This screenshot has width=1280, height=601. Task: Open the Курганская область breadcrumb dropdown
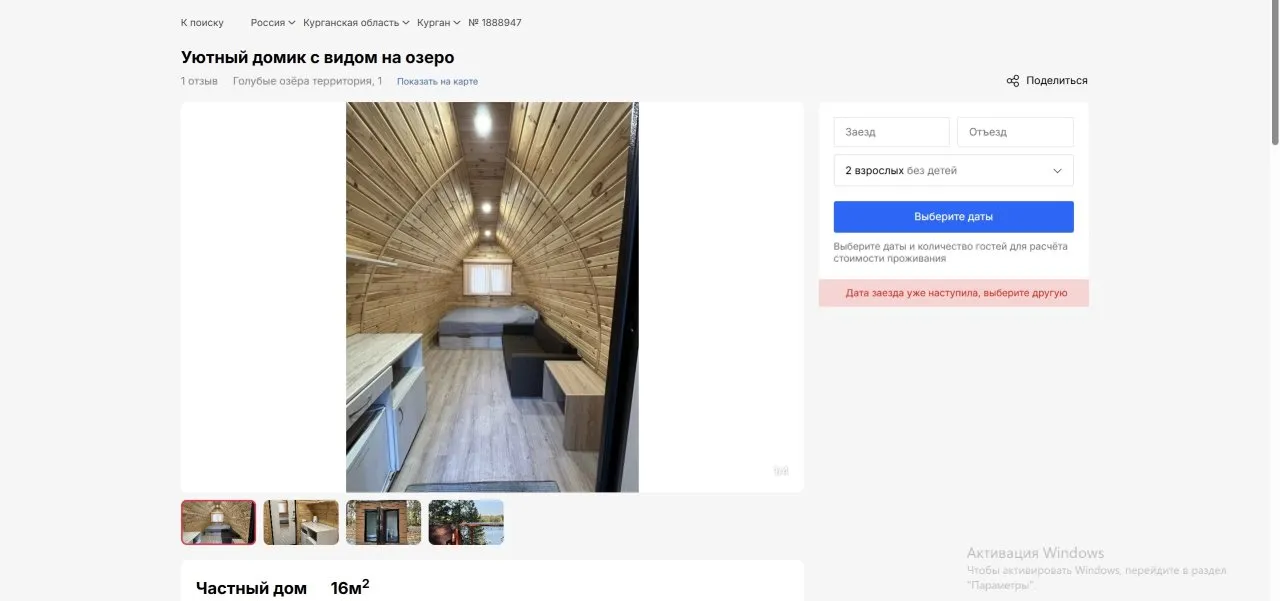pyautogui.click(x=356, y=23)
